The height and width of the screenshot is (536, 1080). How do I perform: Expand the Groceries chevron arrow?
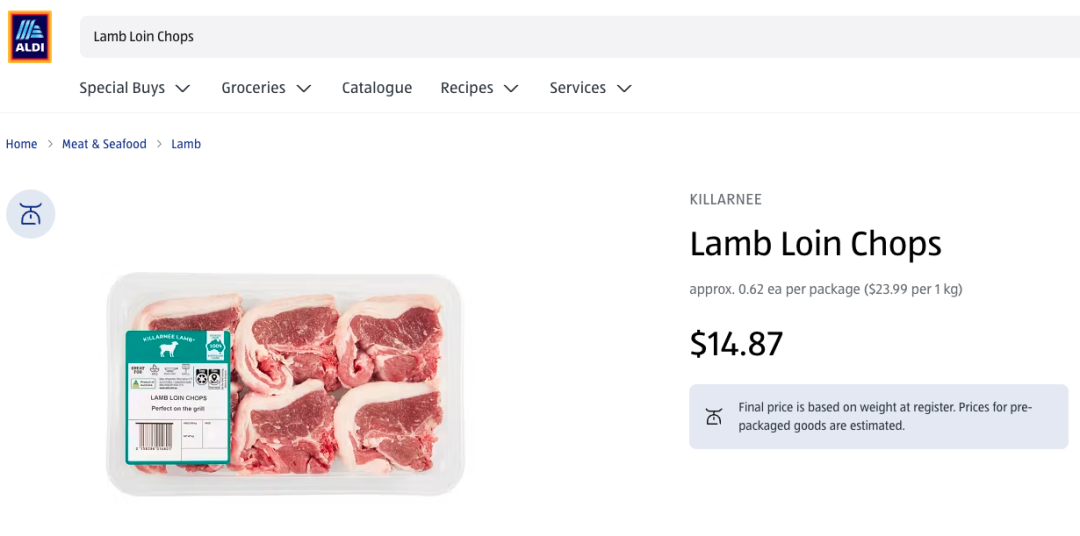pyautogui.click(x=304, y=88)
